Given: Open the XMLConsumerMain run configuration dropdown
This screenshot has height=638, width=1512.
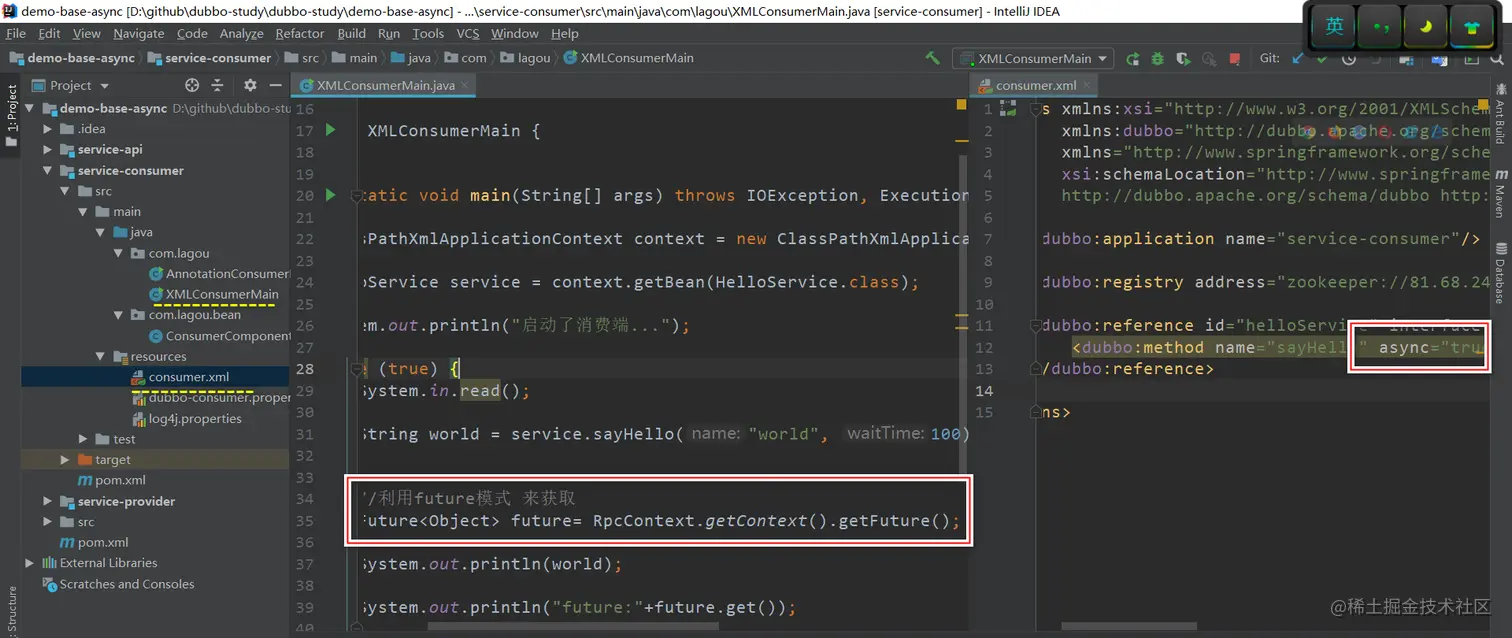Looking at the screenshot, I should (x=1033, y=58).
